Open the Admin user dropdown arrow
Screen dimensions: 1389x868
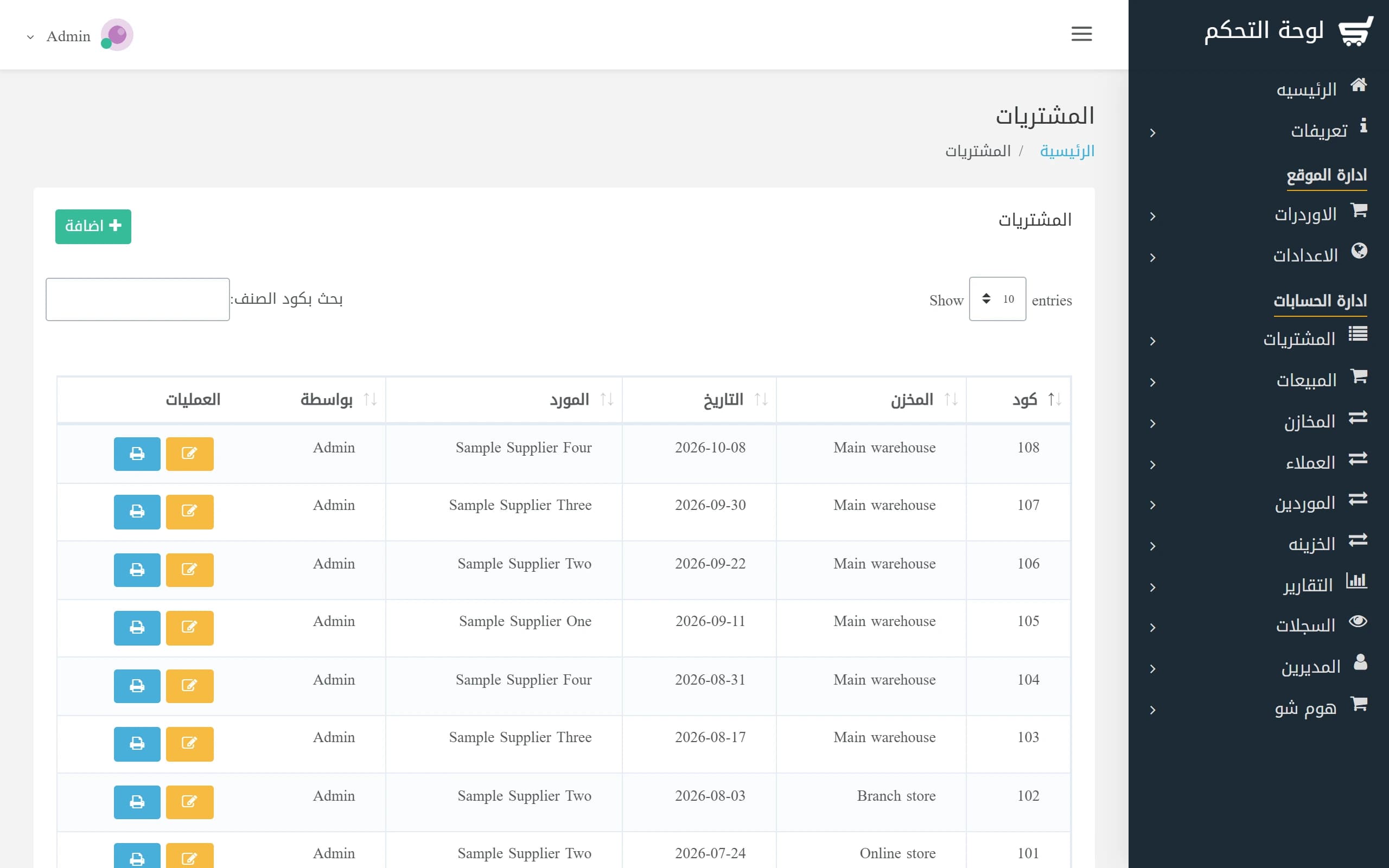tap(30, 37)
